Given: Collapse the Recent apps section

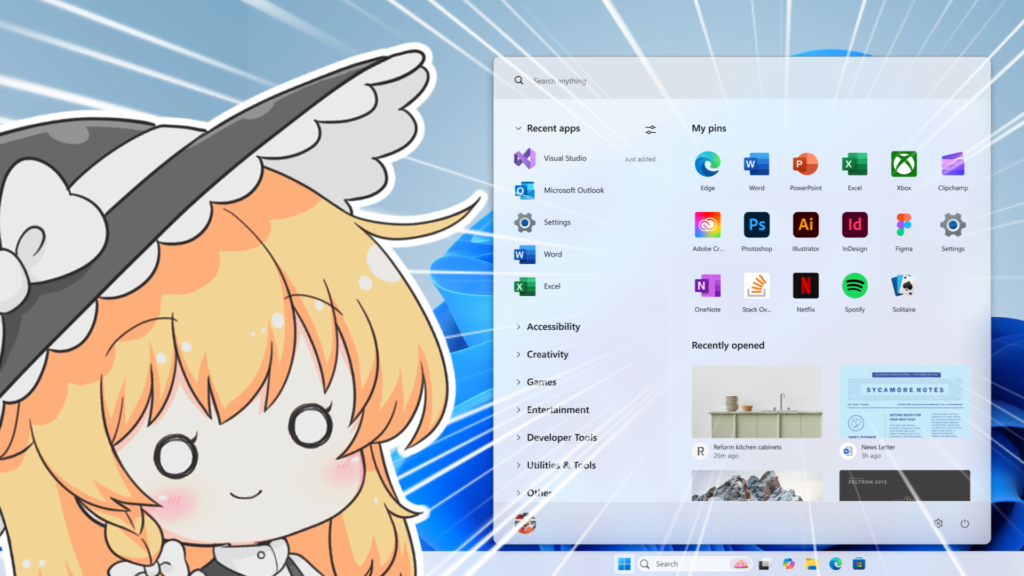Looking at the screenshot, I should pos(518,129).
